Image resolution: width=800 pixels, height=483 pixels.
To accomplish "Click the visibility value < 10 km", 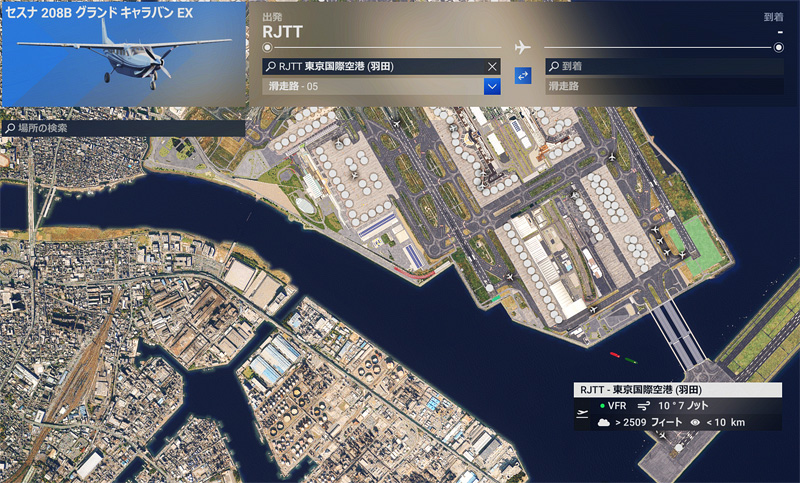I will (726, 422).
